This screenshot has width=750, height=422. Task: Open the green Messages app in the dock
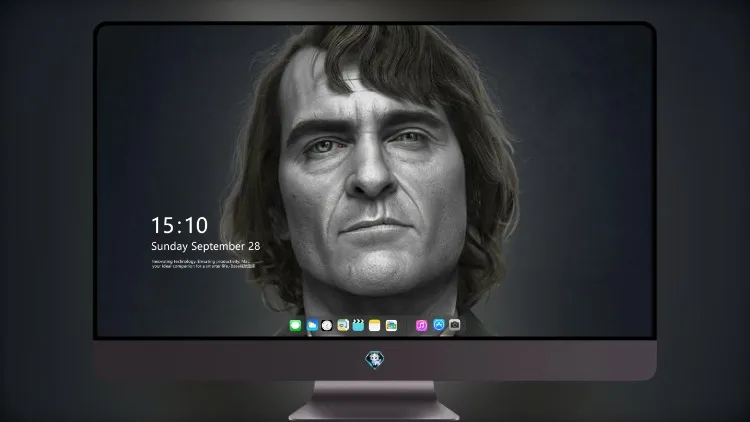point(295,325)
